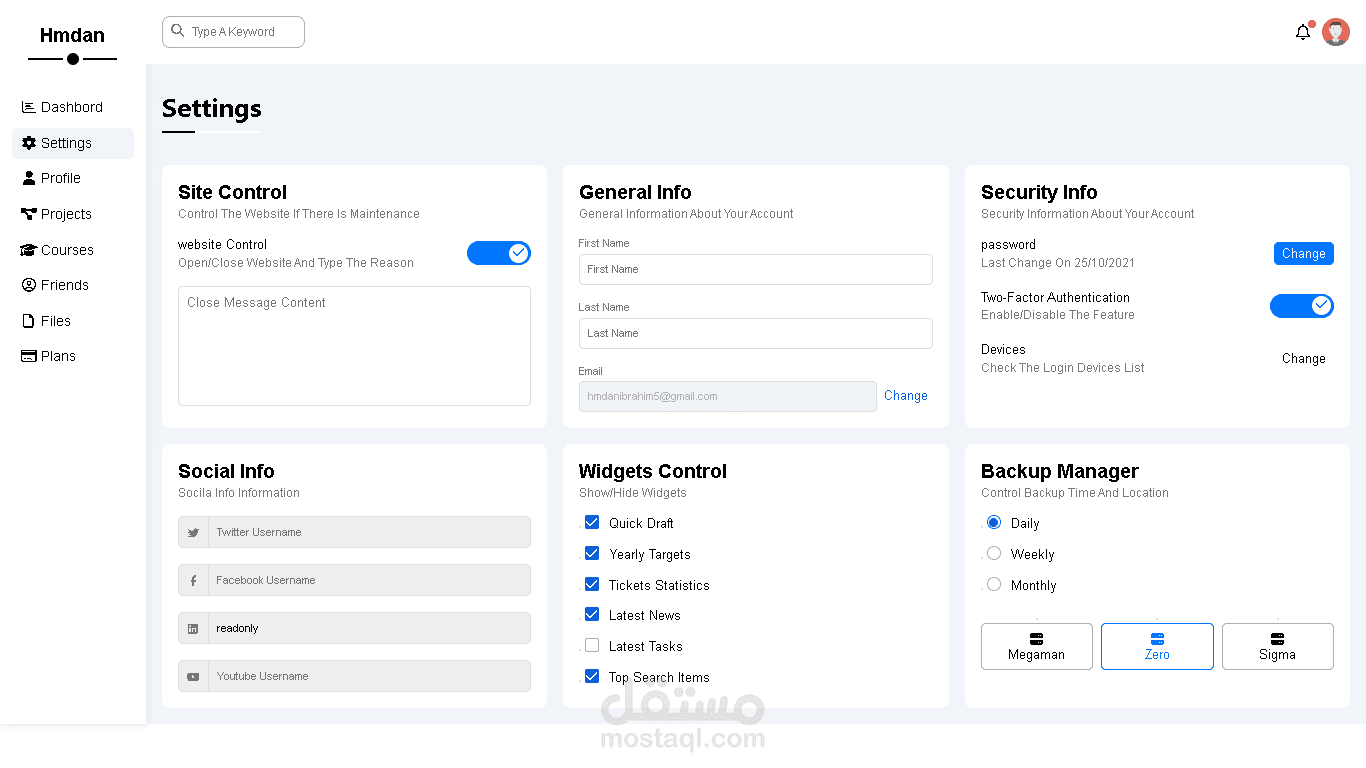Click the Close Message Content textarea

[354, 346]
